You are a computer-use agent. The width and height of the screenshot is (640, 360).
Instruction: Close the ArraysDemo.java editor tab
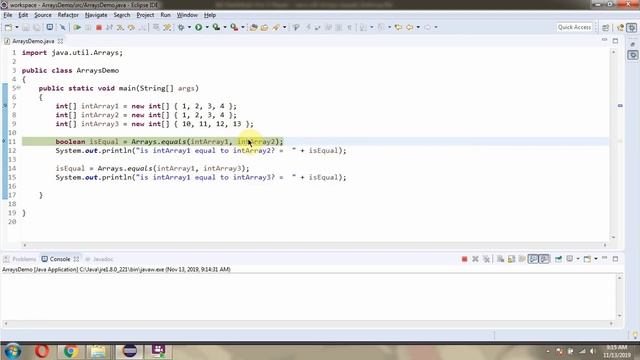60,41
